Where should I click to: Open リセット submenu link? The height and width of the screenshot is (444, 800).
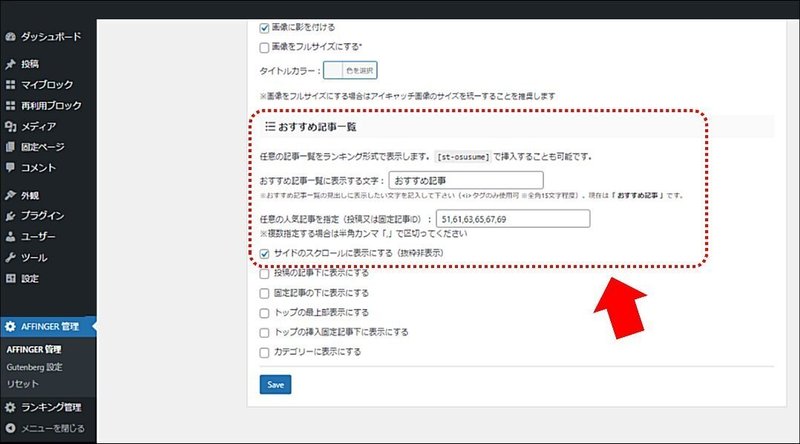click(22, 384)
